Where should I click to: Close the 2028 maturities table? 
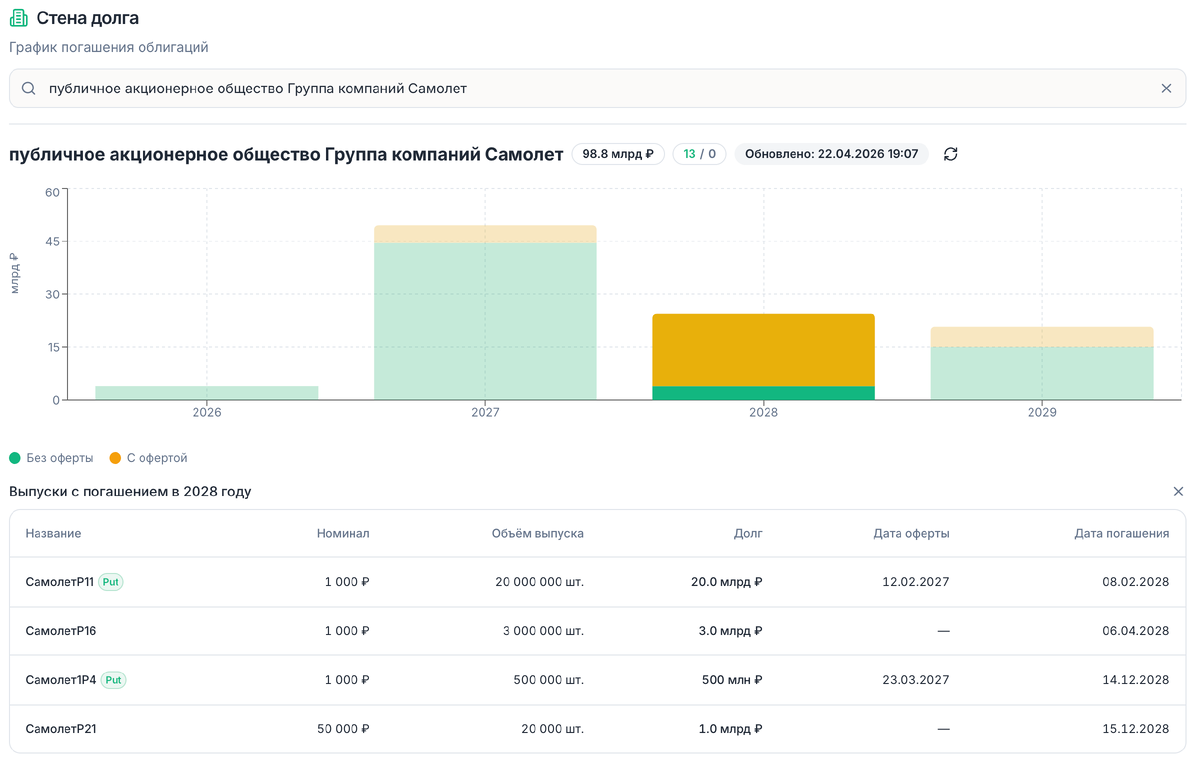1178,492
